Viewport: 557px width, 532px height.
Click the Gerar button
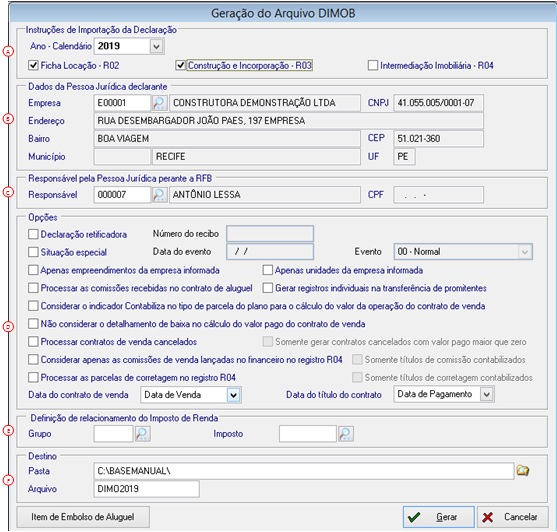438,517
